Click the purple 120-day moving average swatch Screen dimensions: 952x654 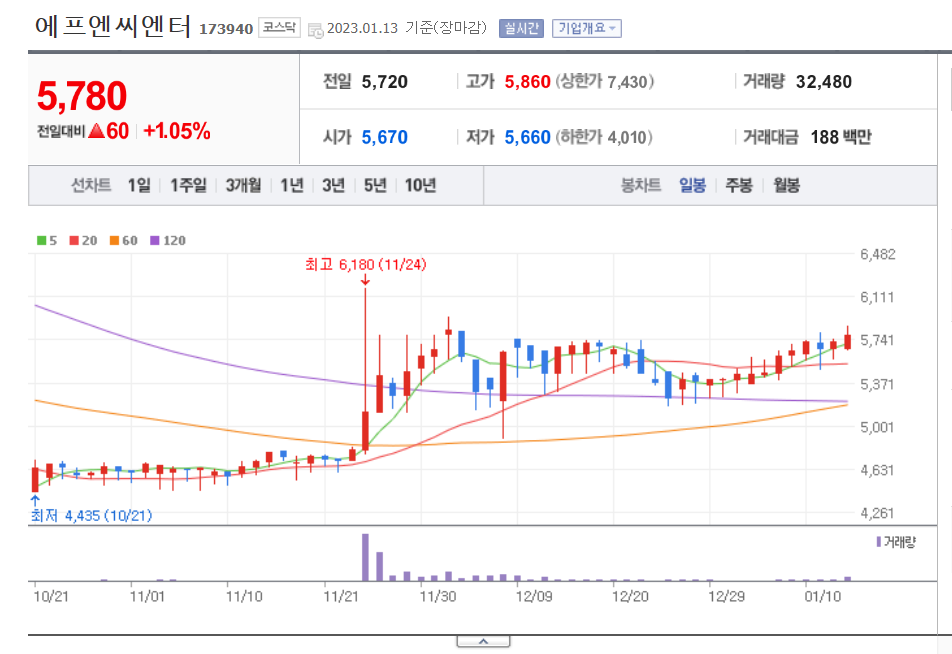(154, 240)
